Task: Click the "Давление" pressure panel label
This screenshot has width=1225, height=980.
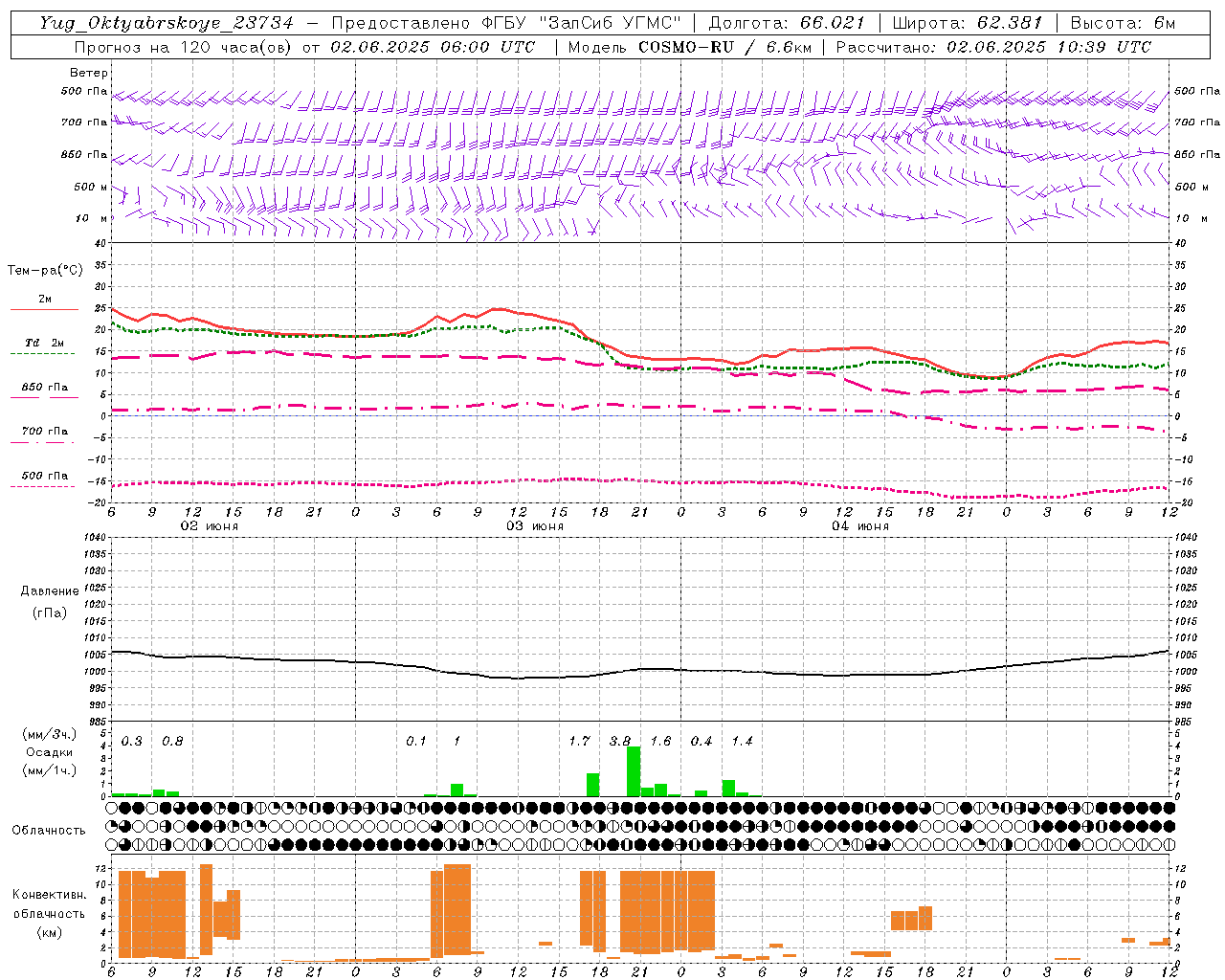Action: pos(50,591)
